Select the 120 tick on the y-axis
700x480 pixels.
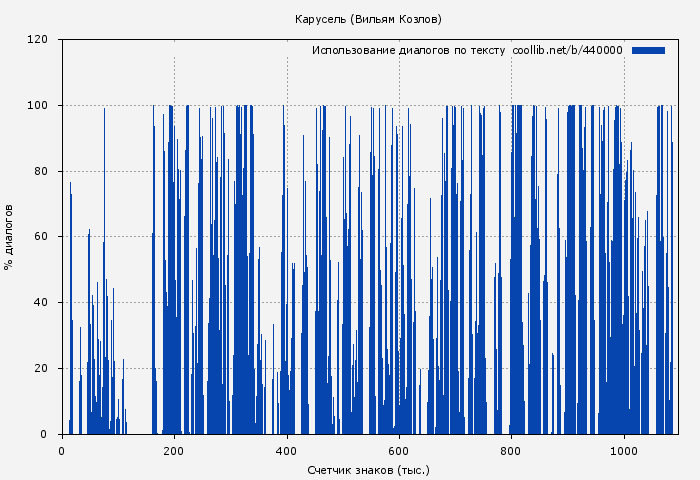pyautogui.click(x=38, y=40)
